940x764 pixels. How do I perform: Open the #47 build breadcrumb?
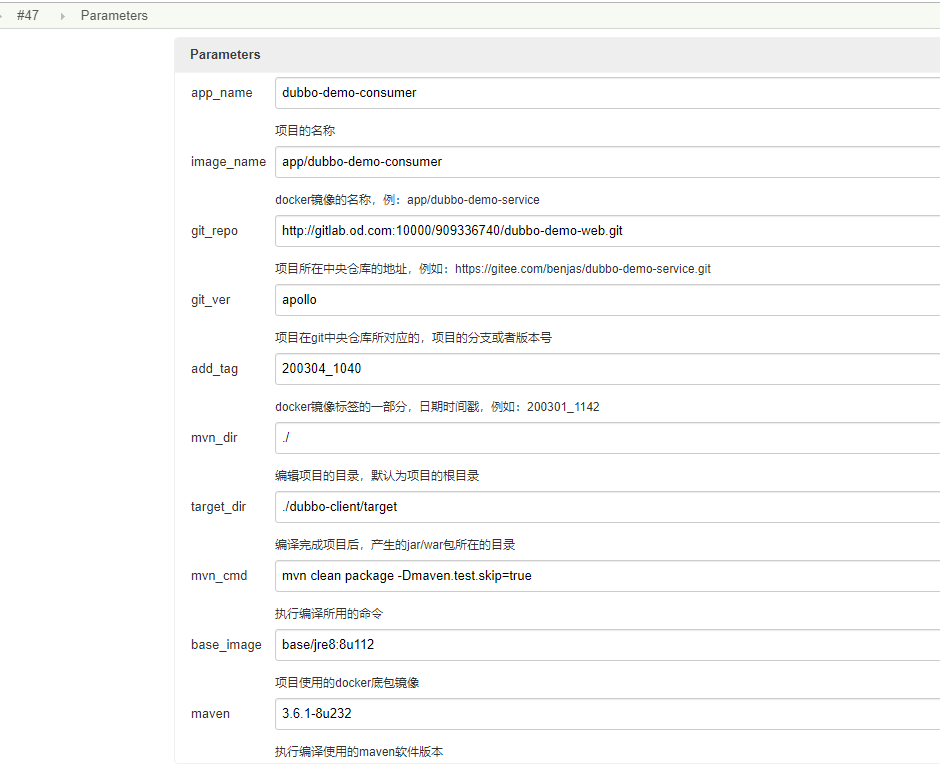(x=28, y=16)
